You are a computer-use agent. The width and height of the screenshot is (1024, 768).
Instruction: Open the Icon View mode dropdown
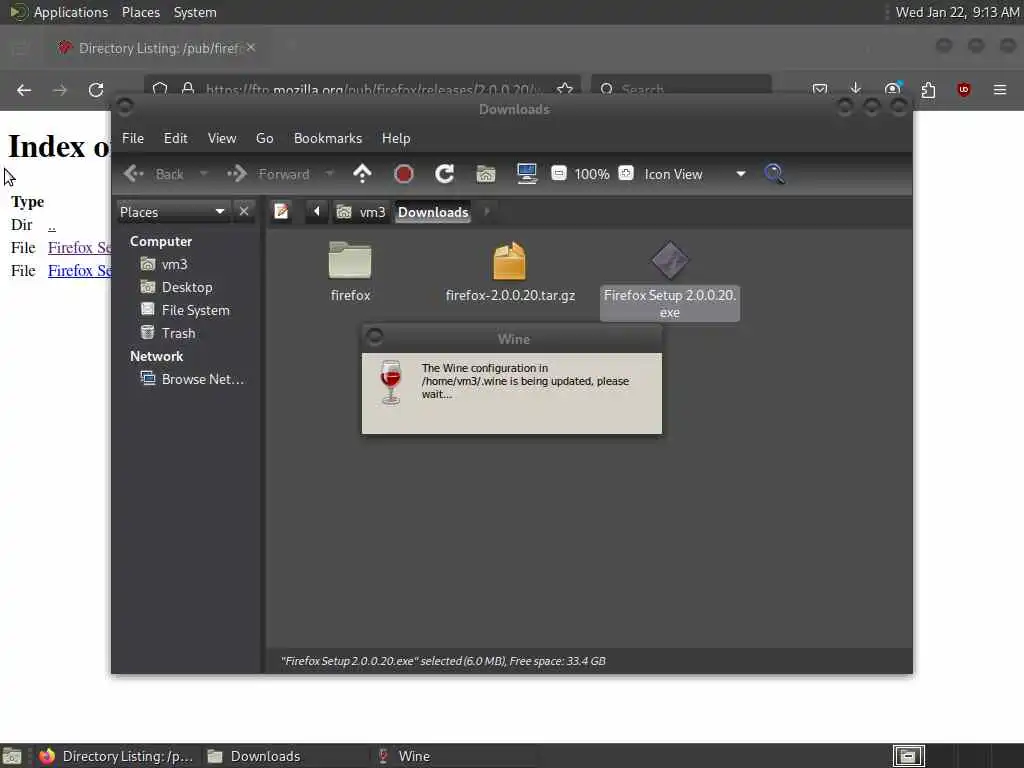[x=696, y=174]
